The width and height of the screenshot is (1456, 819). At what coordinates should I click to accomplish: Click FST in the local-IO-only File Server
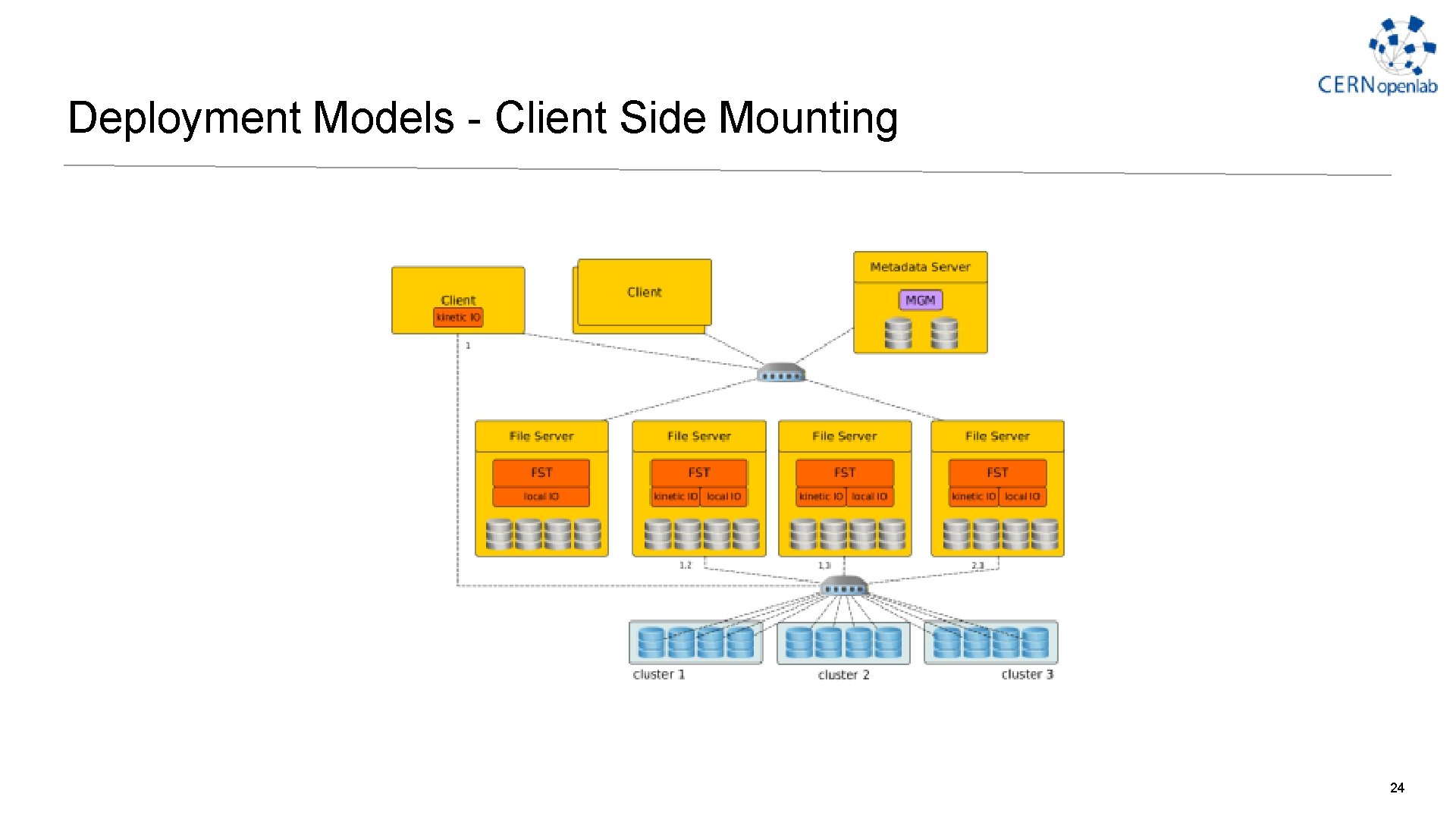[541, 472]
